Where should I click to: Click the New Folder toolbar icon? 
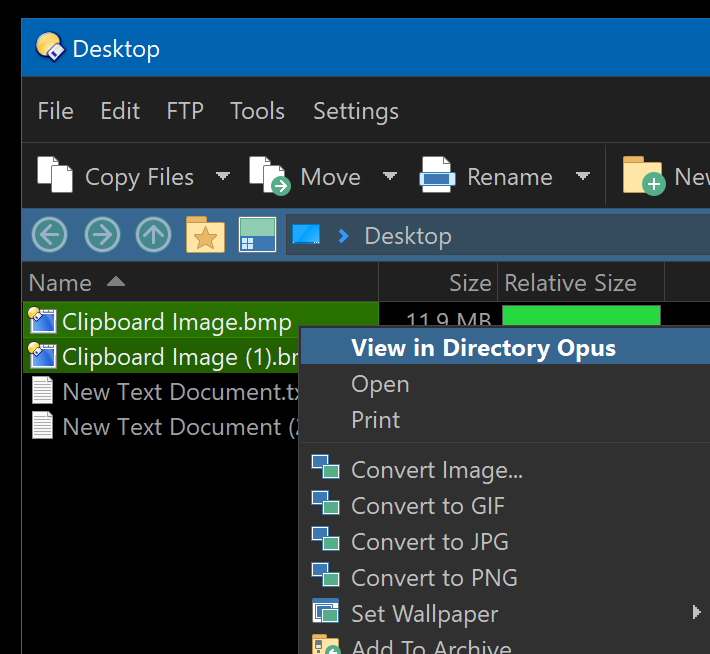[x=644, y=176]
